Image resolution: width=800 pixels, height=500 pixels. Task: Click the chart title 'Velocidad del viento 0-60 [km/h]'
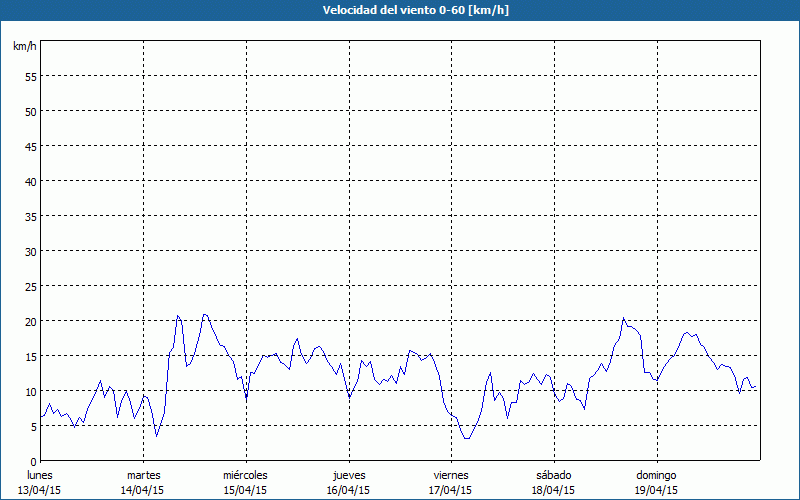400,10
